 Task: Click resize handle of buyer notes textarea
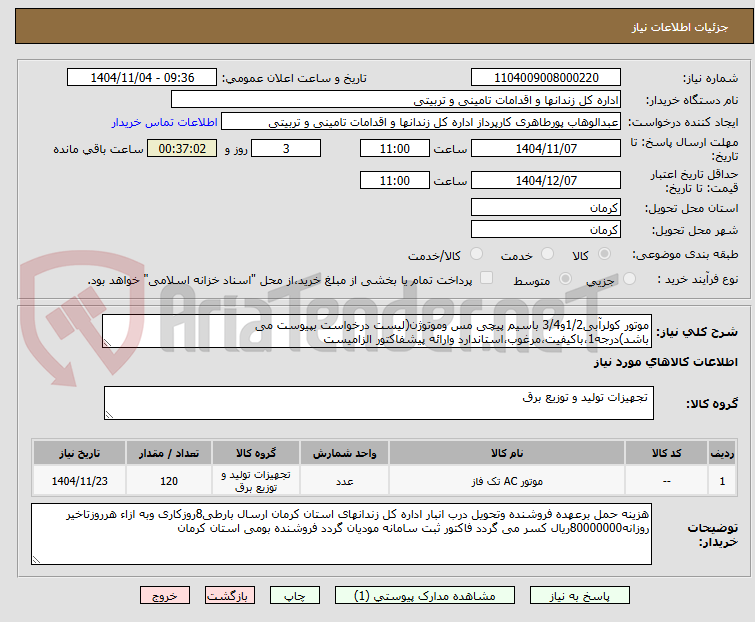click(36, 559)
